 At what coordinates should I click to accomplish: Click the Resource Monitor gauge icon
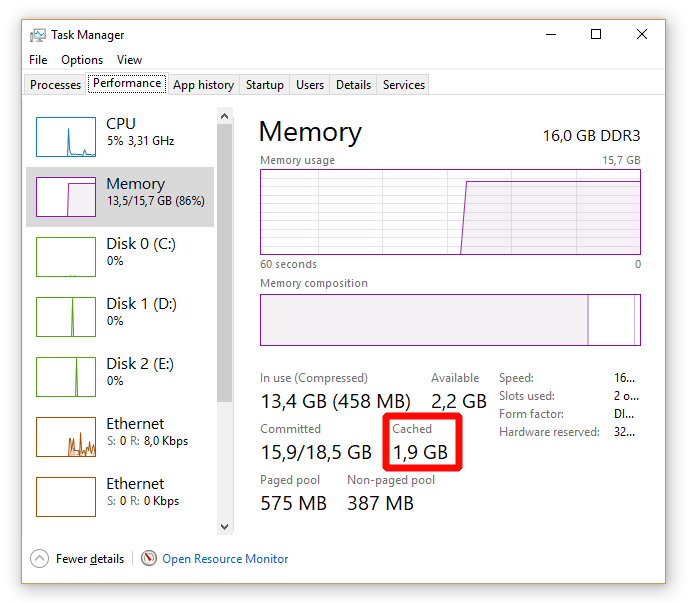coord(149,558)
